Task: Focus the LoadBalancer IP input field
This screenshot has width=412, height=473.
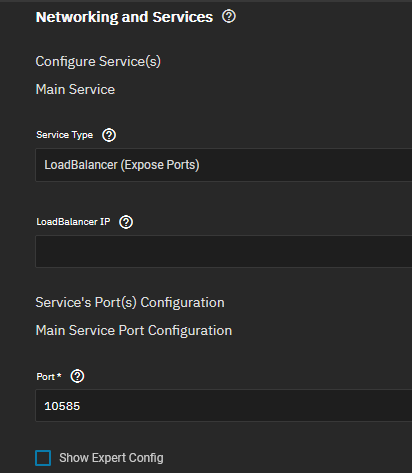Action: click(224, 251)
